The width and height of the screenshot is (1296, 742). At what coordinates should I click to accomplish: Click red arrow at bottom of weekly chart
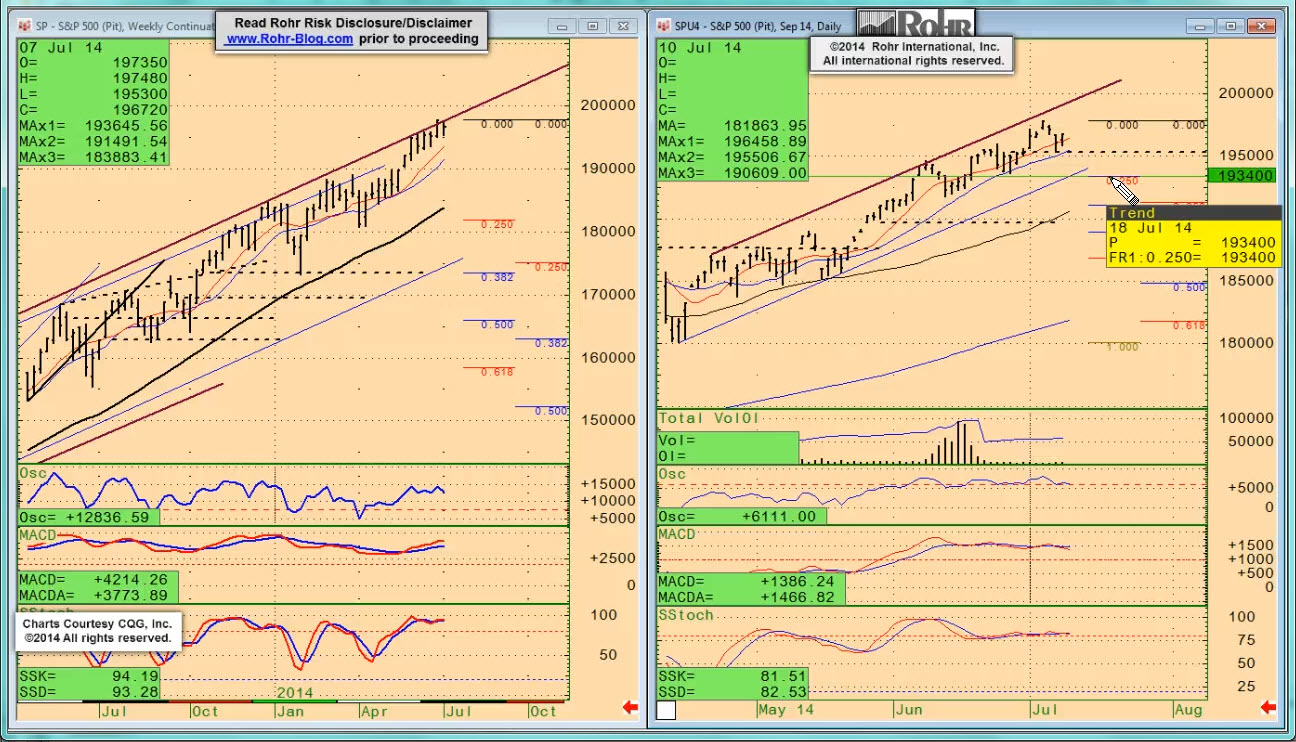tap(630, 708)
